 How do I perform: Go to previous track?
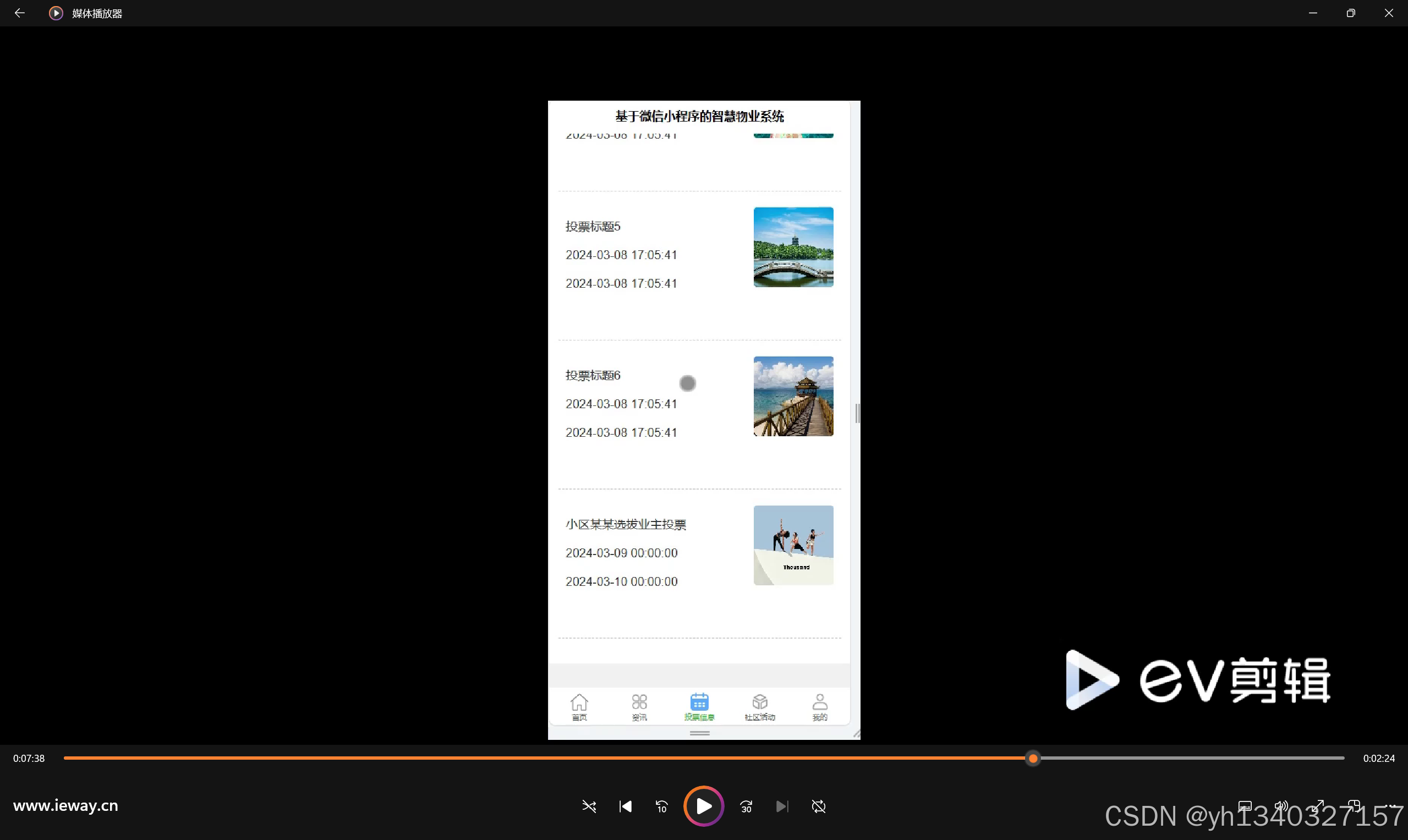click(x=625, y=806)
